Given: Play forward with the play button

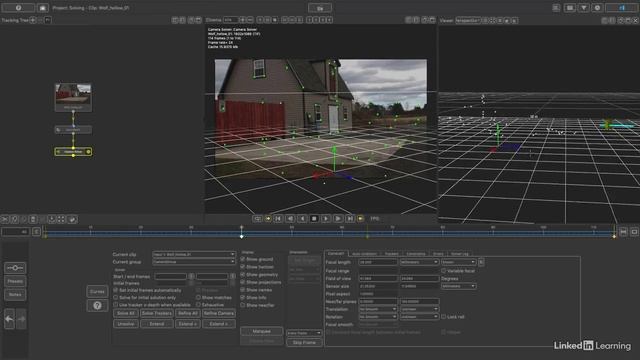Looking at the screenshot, I should [326, 219].
